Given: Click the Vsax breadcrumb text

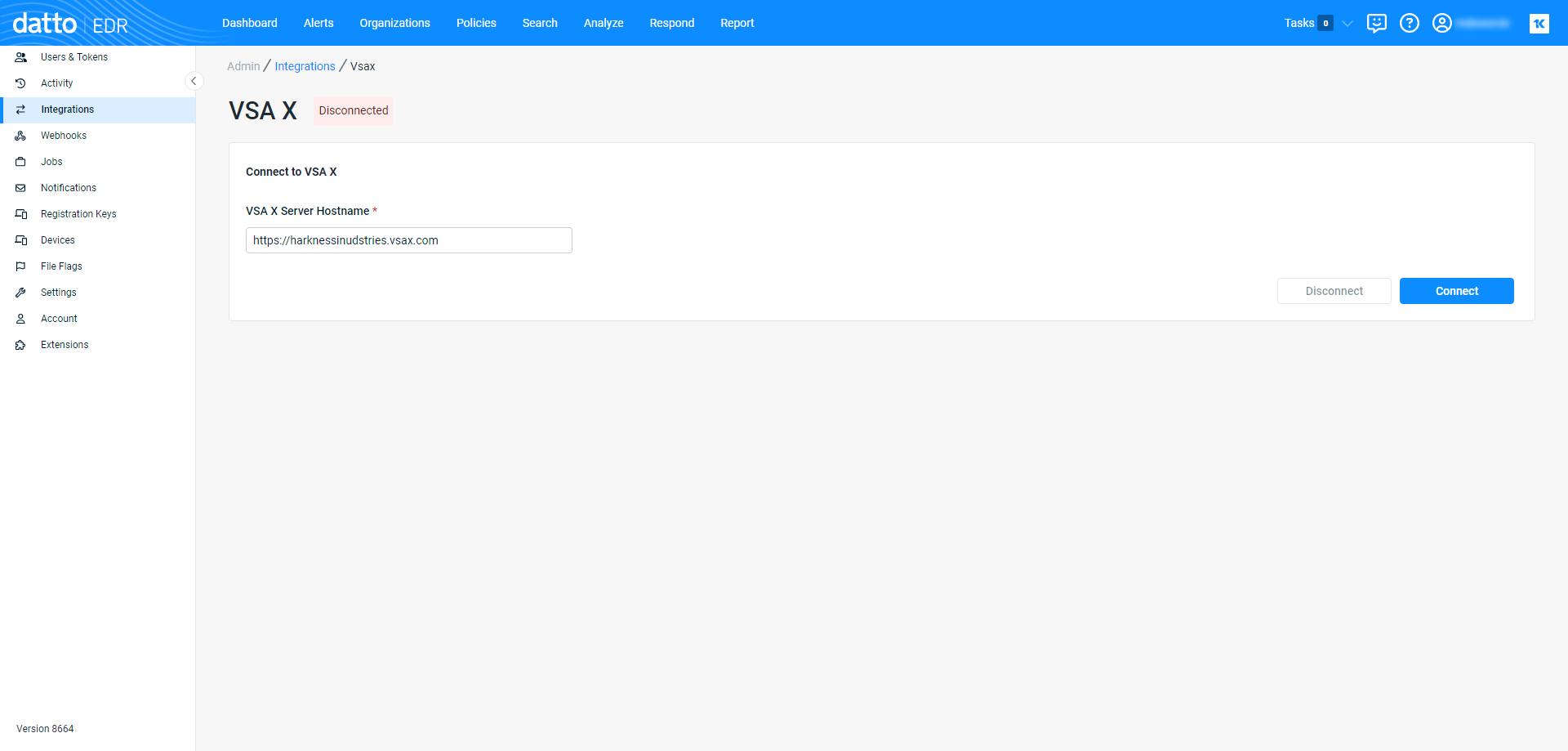Looking at the screenshot, I should (363, 66).
